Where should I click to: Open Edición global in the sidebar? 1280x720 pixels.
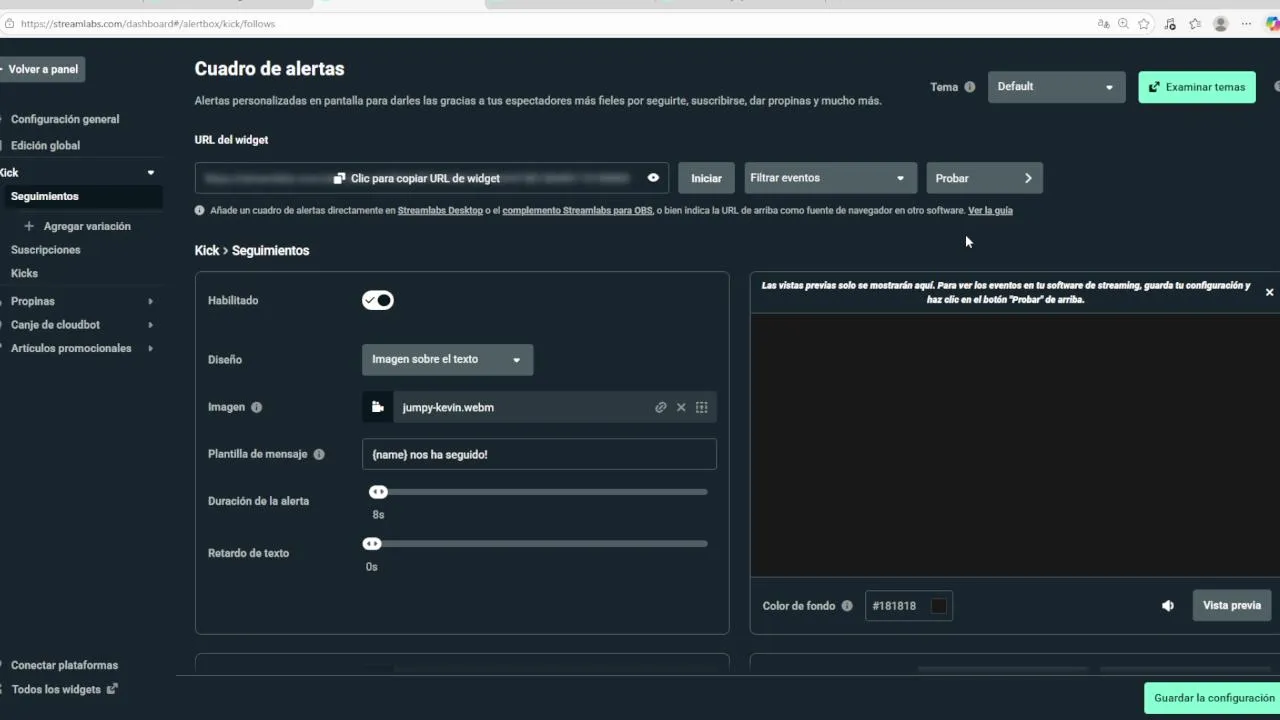pos(45,145)
